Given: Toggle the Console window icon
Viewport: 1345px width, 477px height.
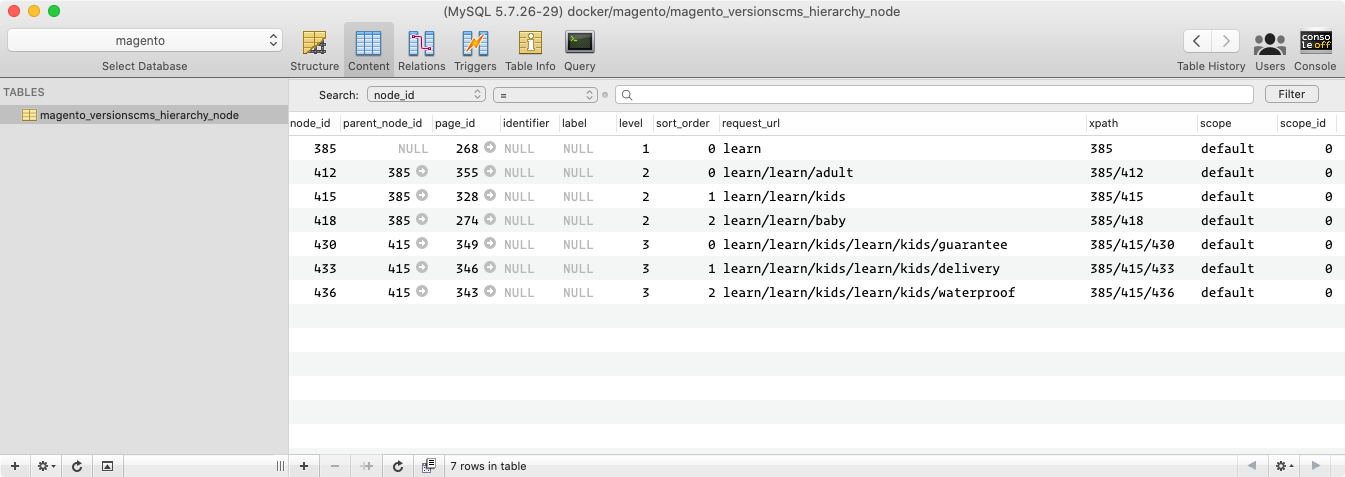Looking at the screenshot, I should click(1315, 50).
